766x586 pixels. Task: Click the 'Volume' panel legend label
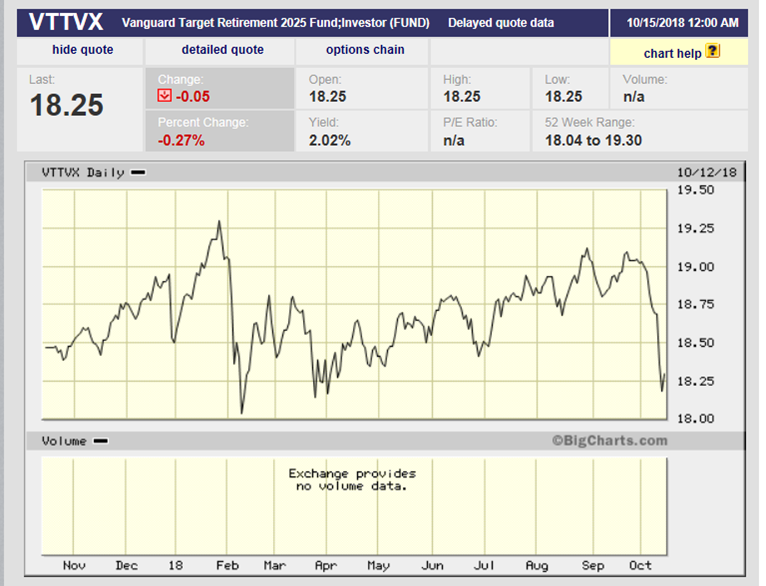(x=64, y=441)
